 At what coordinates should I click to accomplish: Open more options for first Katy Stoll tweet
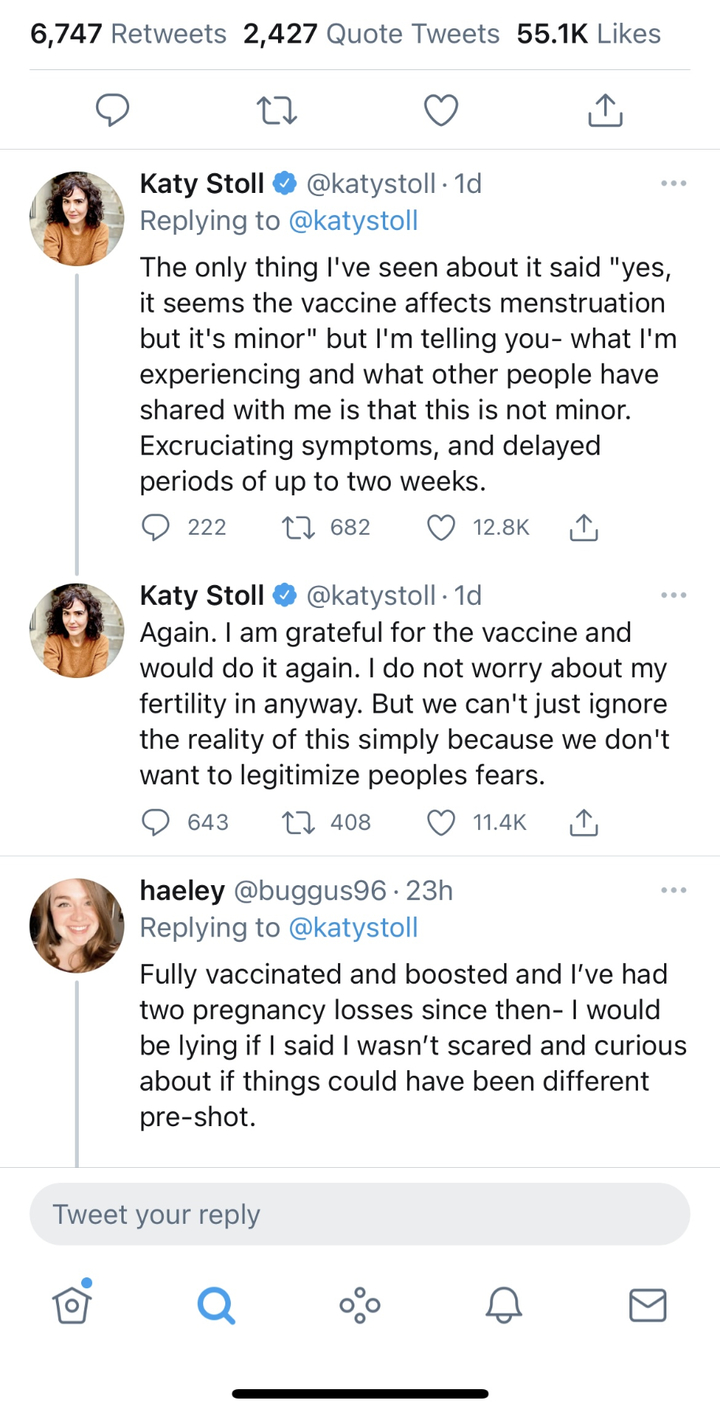[x=673, y=184]
